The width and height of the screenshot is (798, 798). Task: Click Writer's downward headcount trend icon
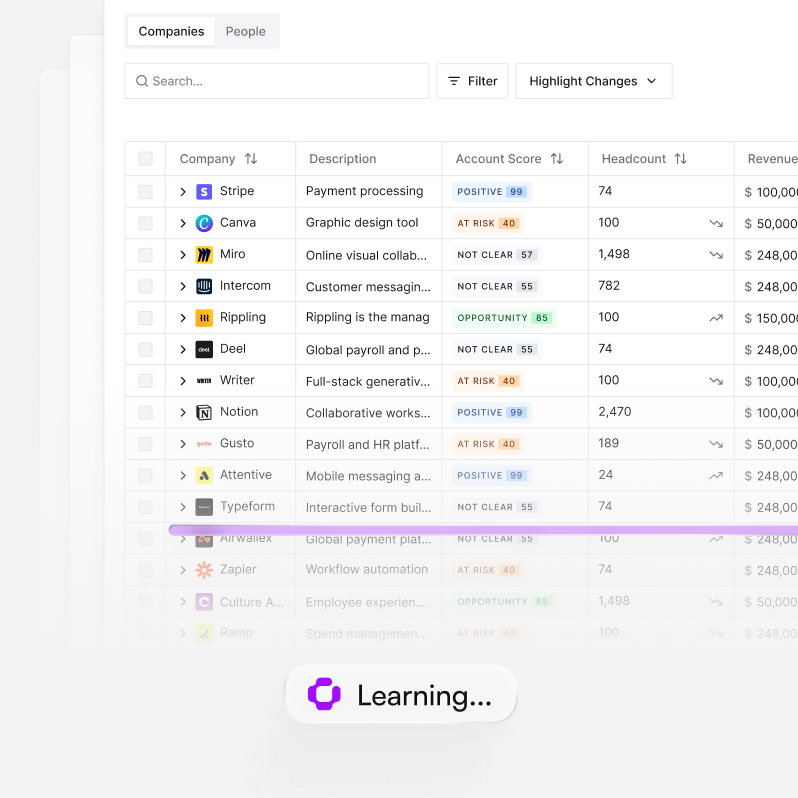pyautogui.click(x=716, y=381)
